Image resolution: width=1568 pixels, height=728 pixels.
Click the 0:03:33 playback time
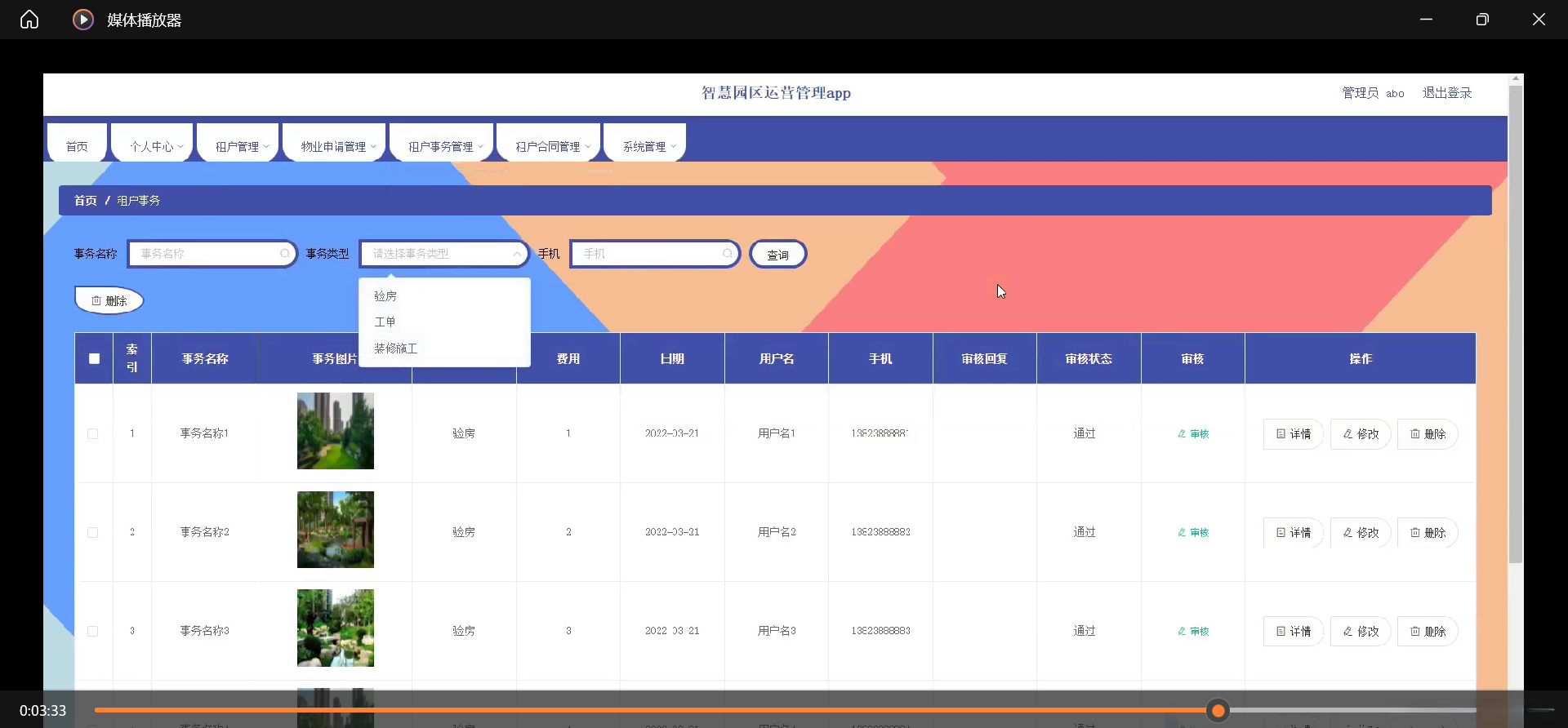point(43,711)
